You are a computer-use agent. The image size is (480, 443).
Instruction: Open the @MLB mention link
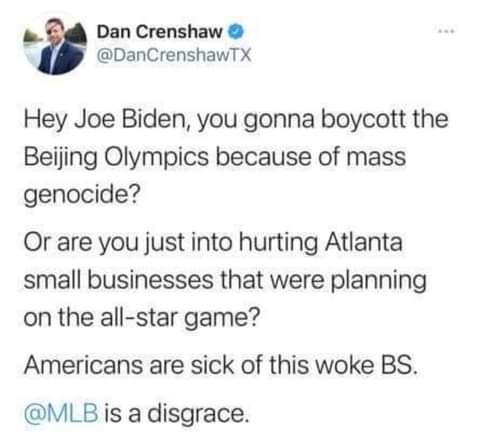tap(61, 413)
